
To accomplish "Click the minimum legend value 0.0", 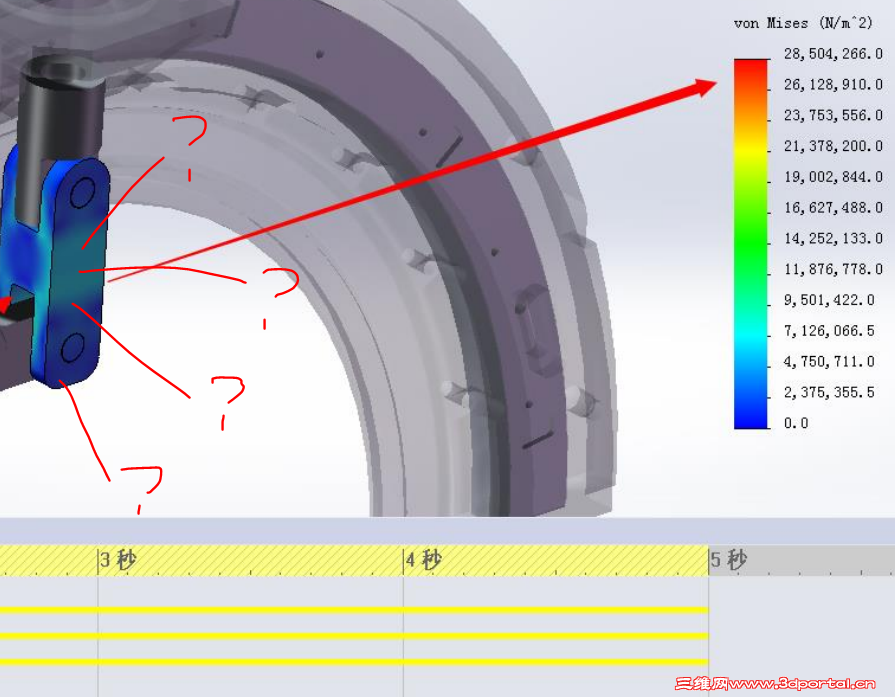I will click(796, 423).
